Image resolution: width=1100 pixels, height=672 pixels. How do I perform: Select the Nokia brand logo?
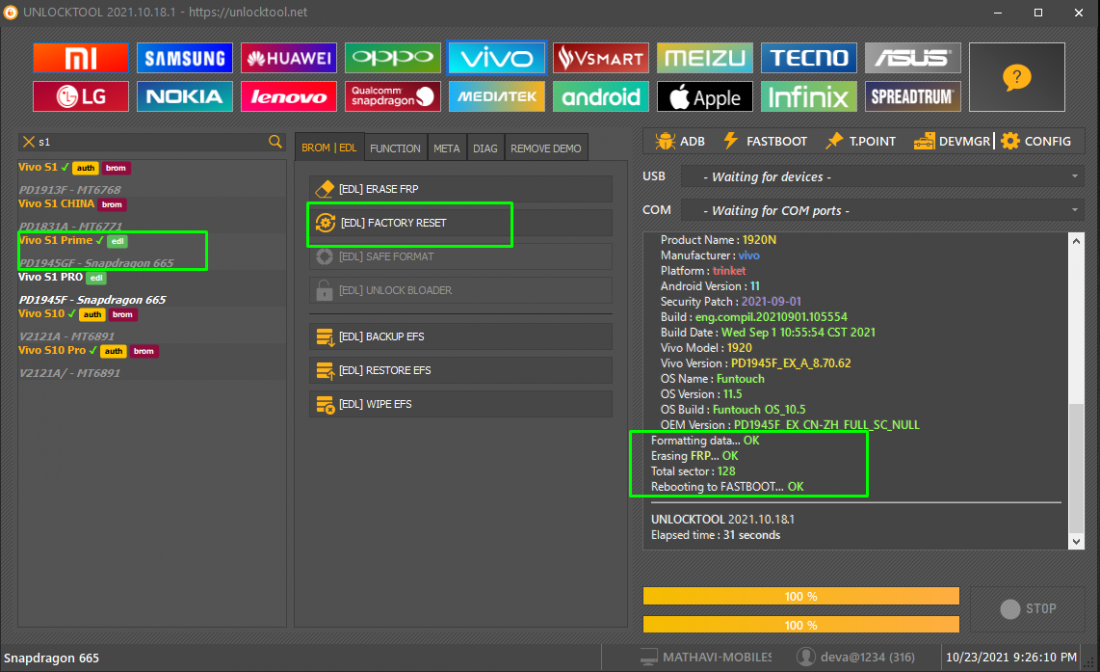coord(185,97)
